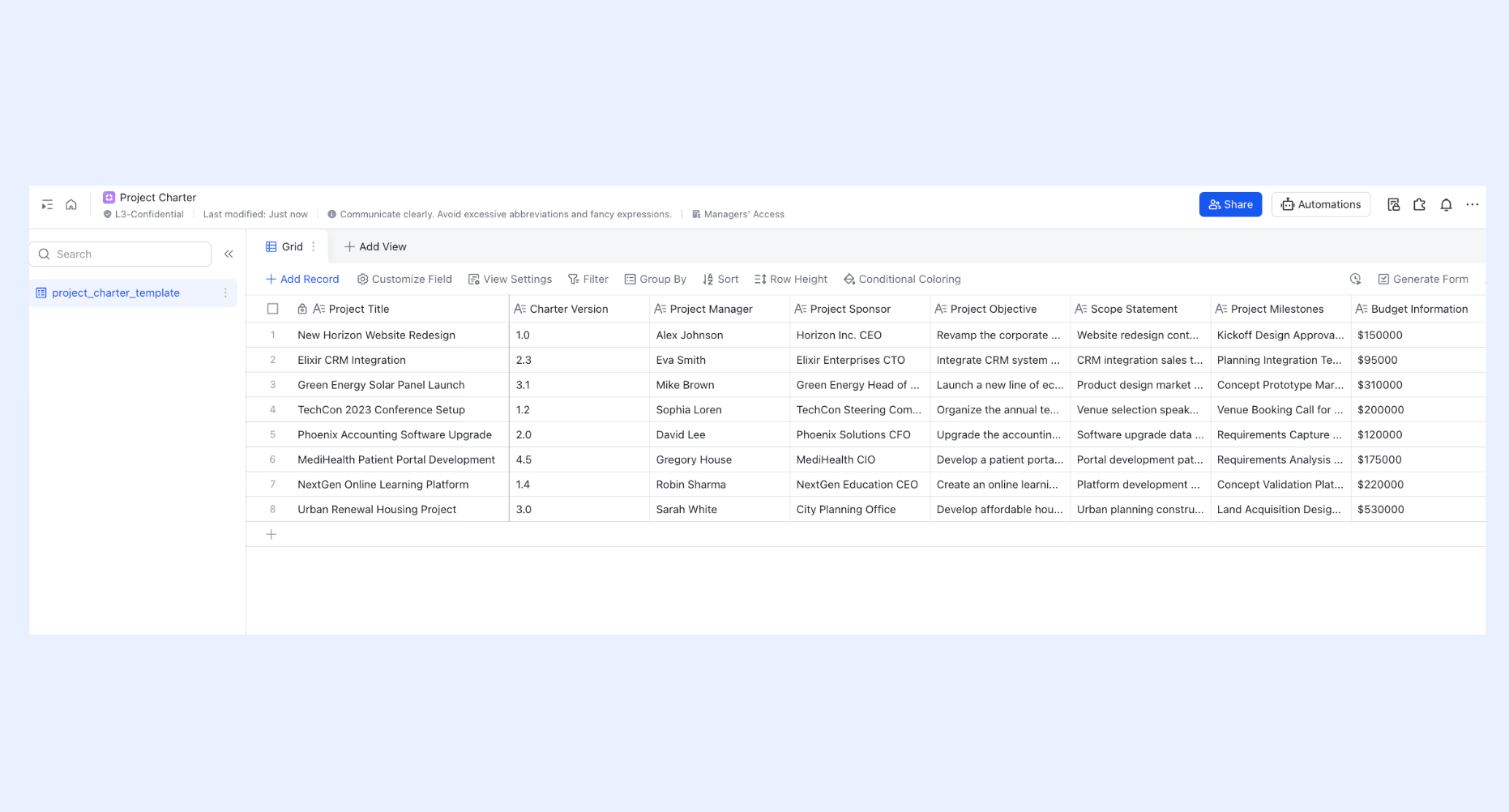Click the Share button
This screenshot has width=1509, height=812.
tap(1230, 205)
